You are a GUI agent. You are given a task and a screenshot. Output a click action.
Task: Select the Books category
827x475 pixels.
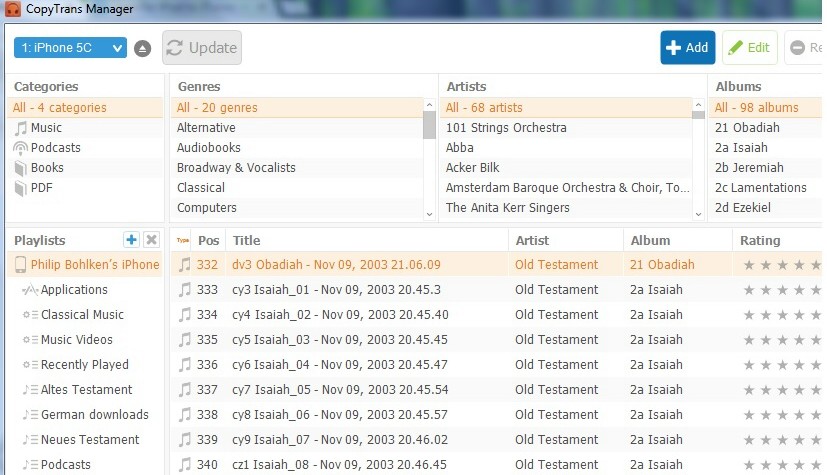point(84,168)
